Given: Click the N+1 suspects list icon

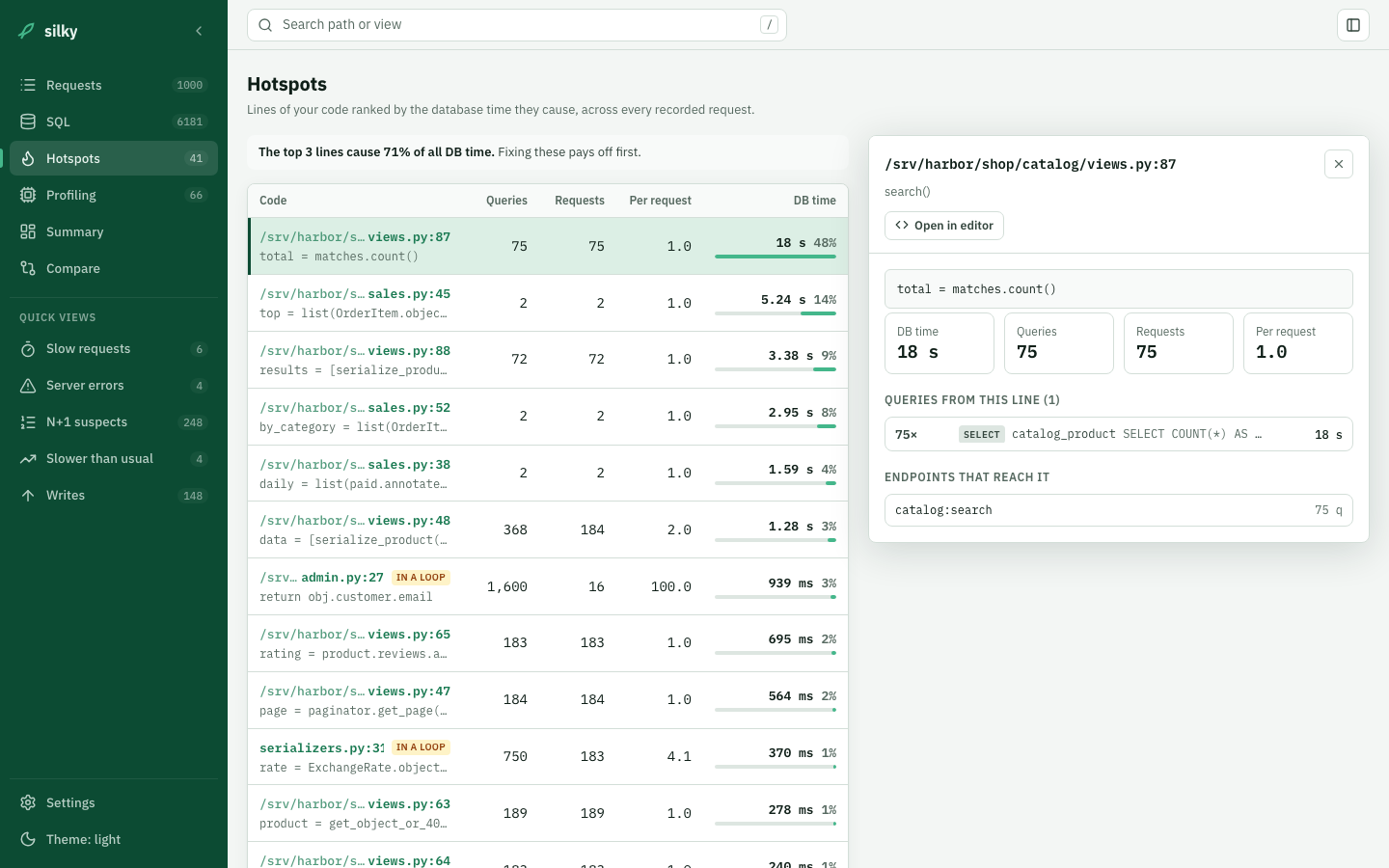Looking at the screenshot, I should [28, 422].
